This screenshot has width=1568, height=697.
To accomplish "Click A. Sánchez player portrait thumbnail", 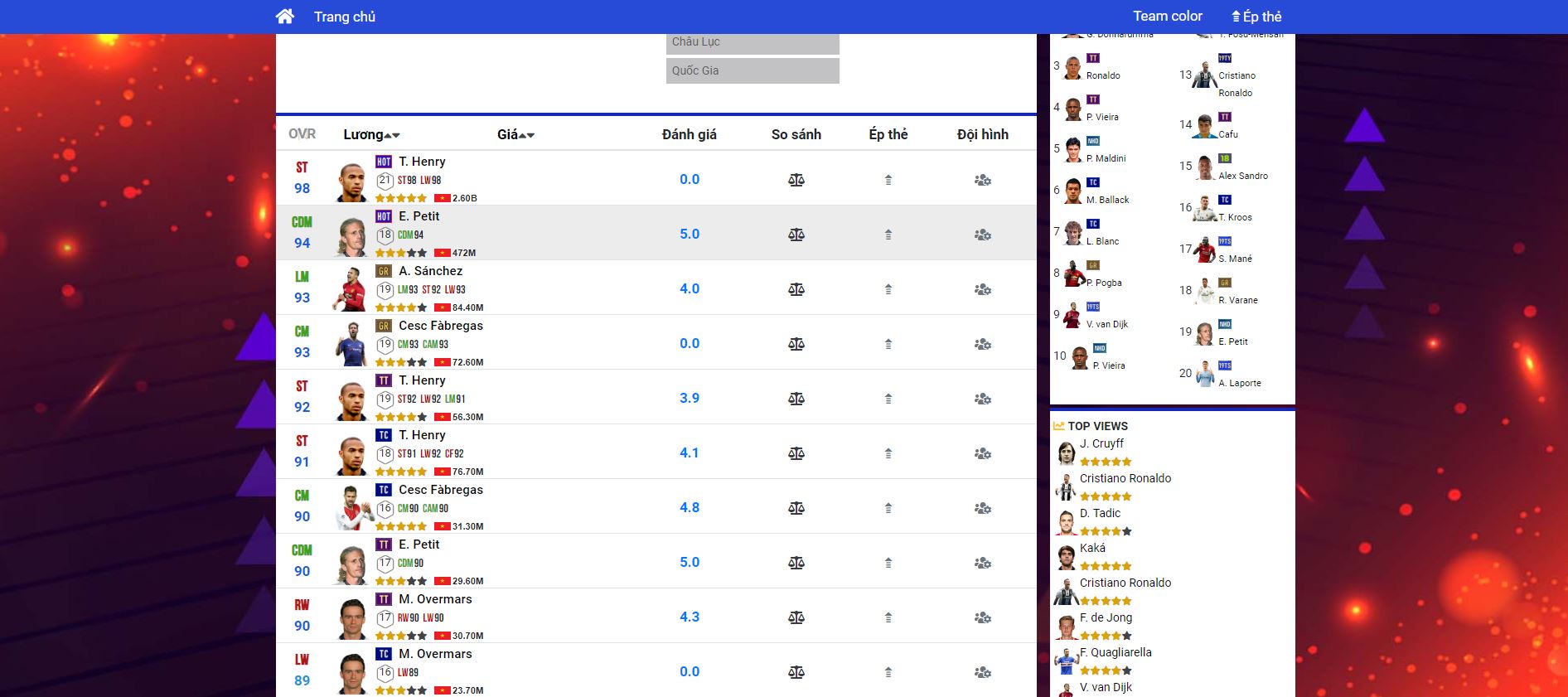I will (x=351, y=289).
